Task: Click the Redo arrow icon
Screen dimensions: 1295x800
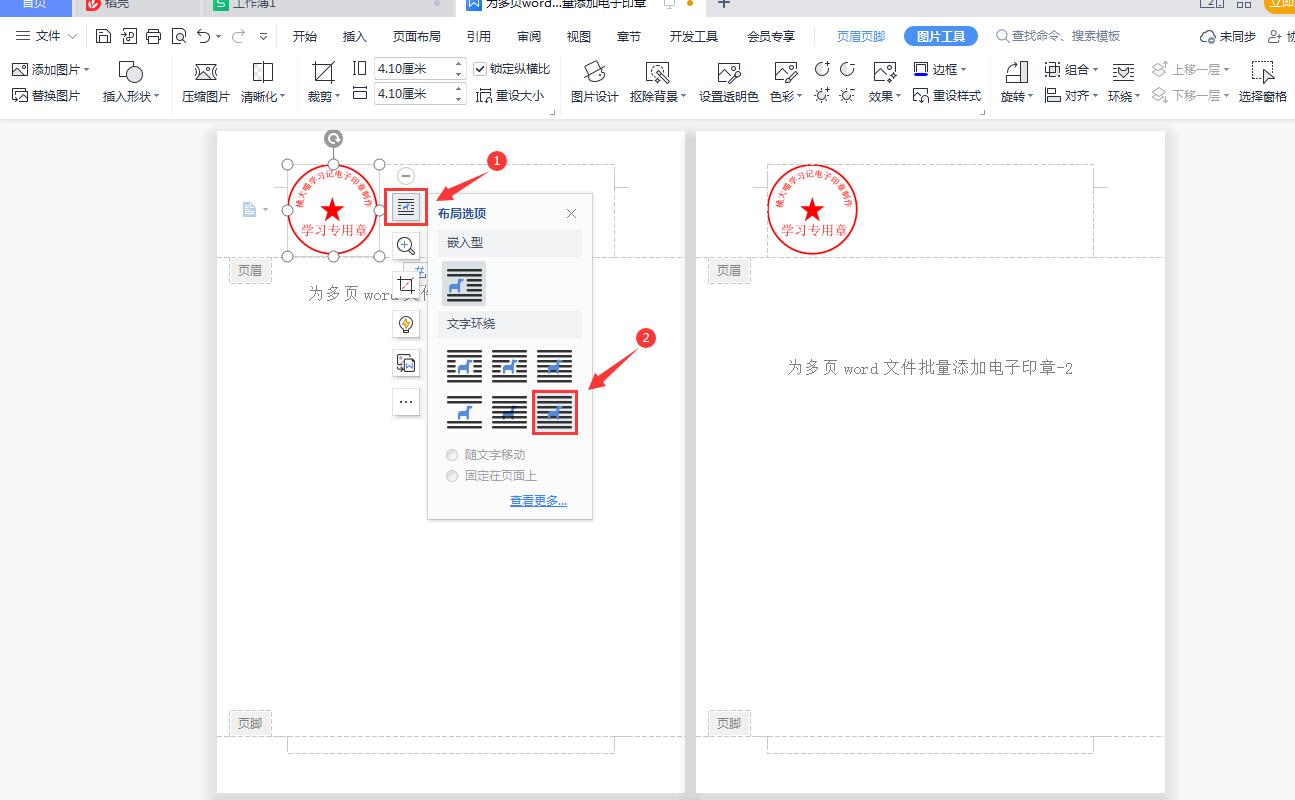Action: point(238,36)
